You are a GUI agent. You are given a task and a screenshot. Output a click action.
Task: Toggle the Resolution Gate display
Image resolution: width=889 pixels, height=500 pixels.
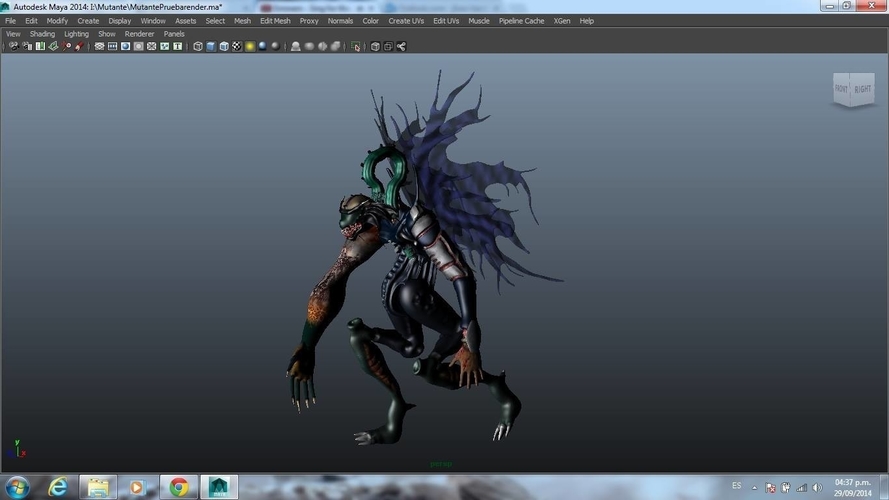[125, 46]
